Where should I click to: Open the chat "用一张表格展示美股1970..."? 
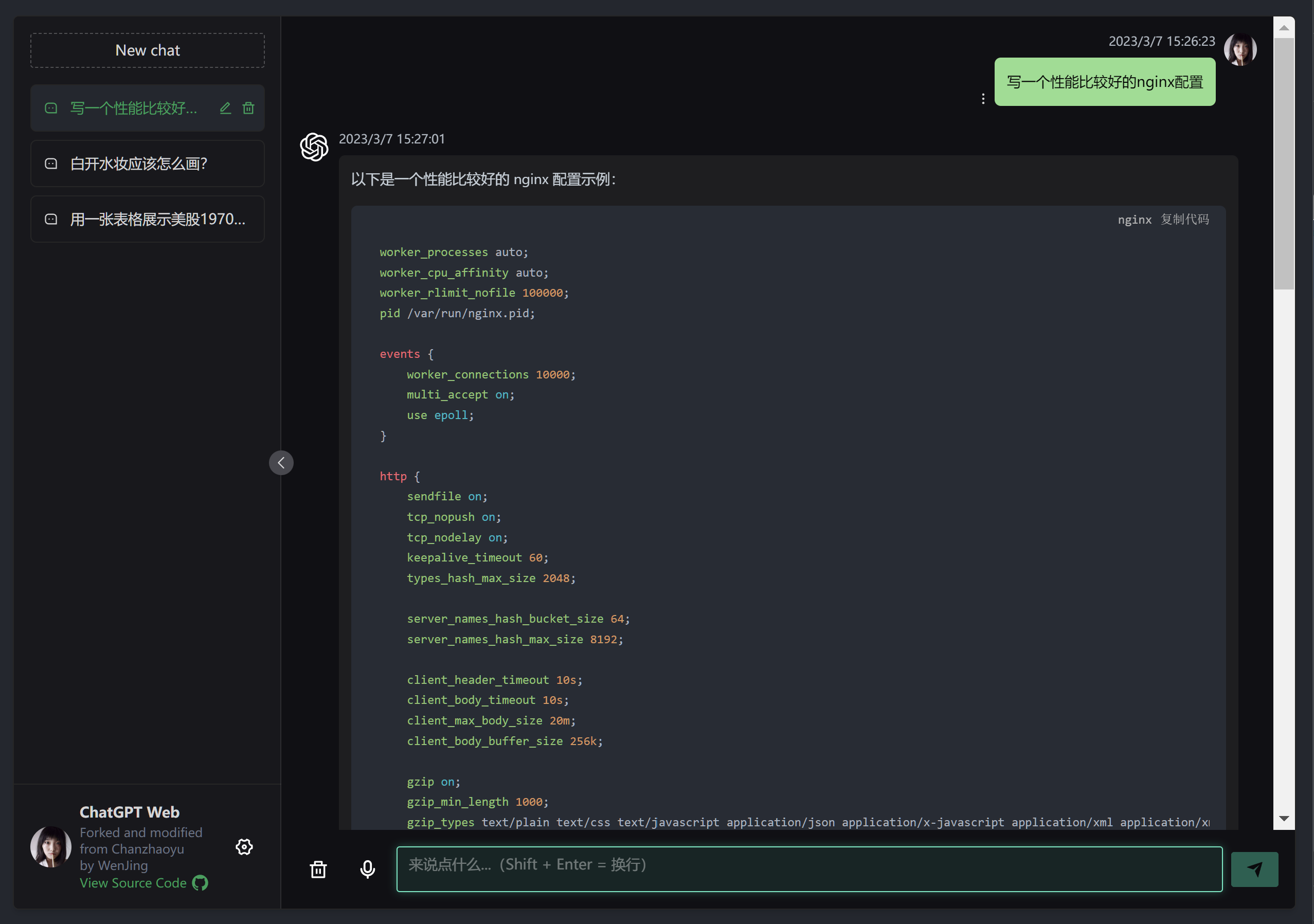point(148,219)
